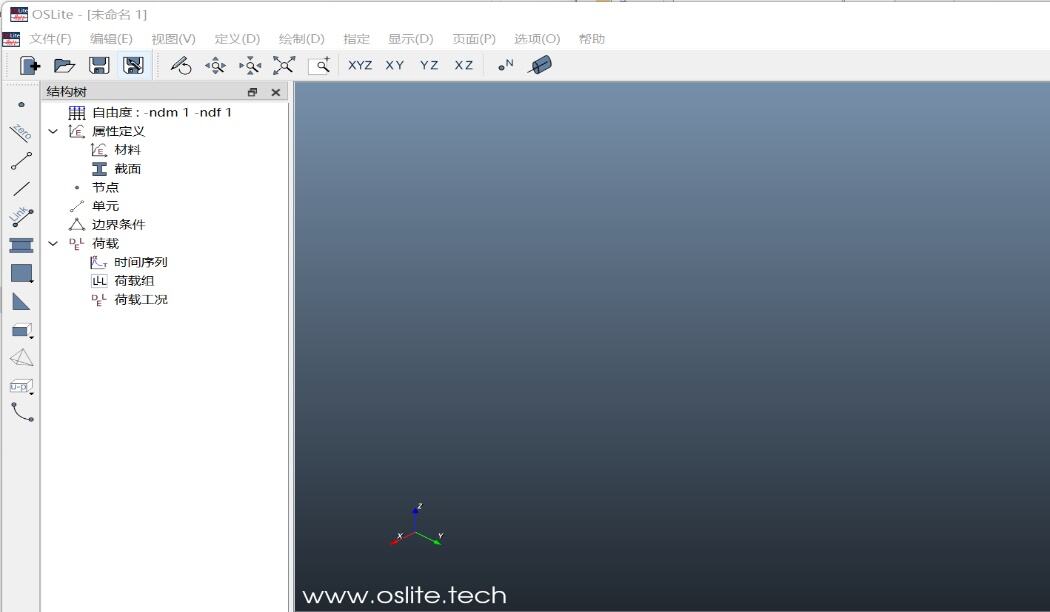1050x612 pixels.
Task: Open a model with the folder icon
Action: coord(64,65)
